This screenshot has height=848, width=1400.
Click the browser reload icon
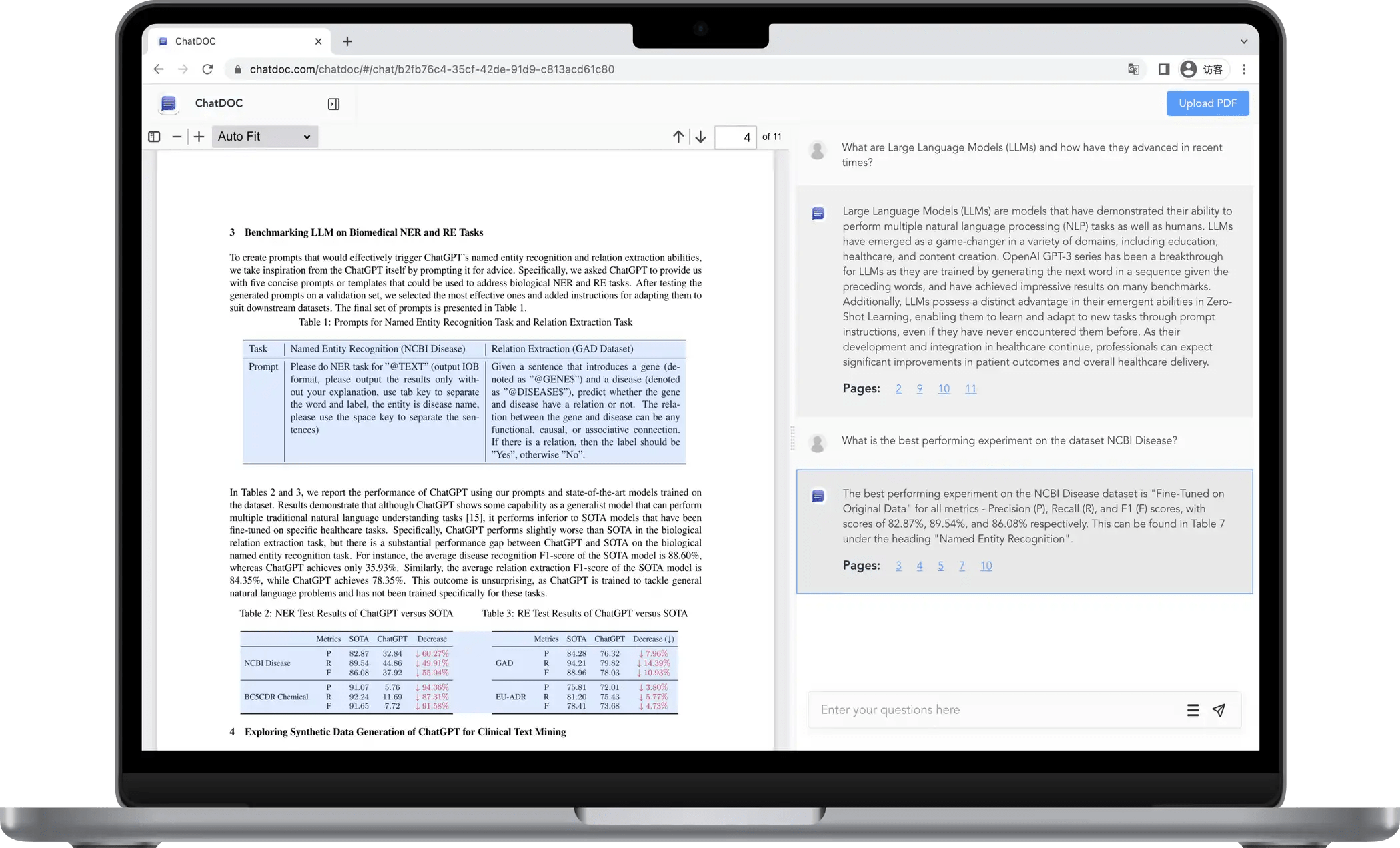tap(207, 69)
